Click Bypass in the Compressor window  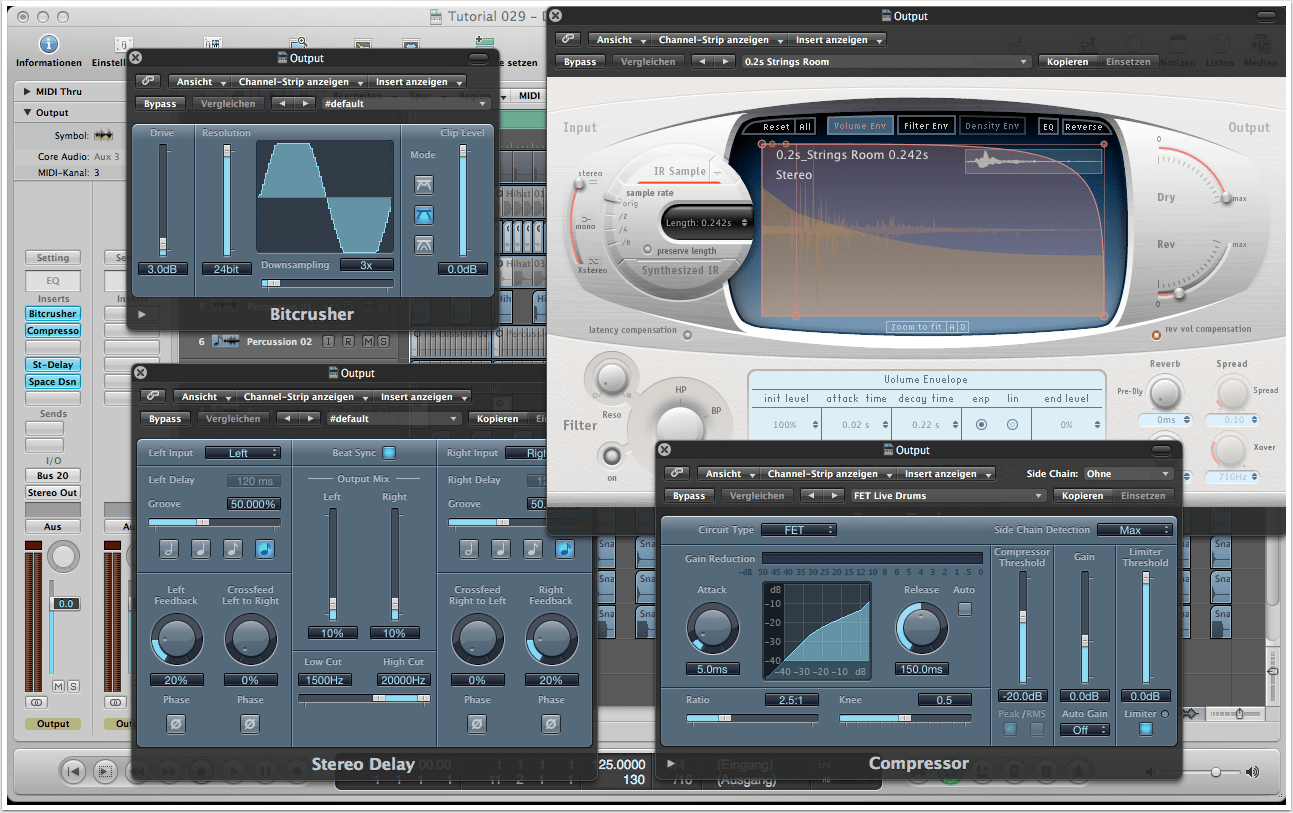point(688,496)
